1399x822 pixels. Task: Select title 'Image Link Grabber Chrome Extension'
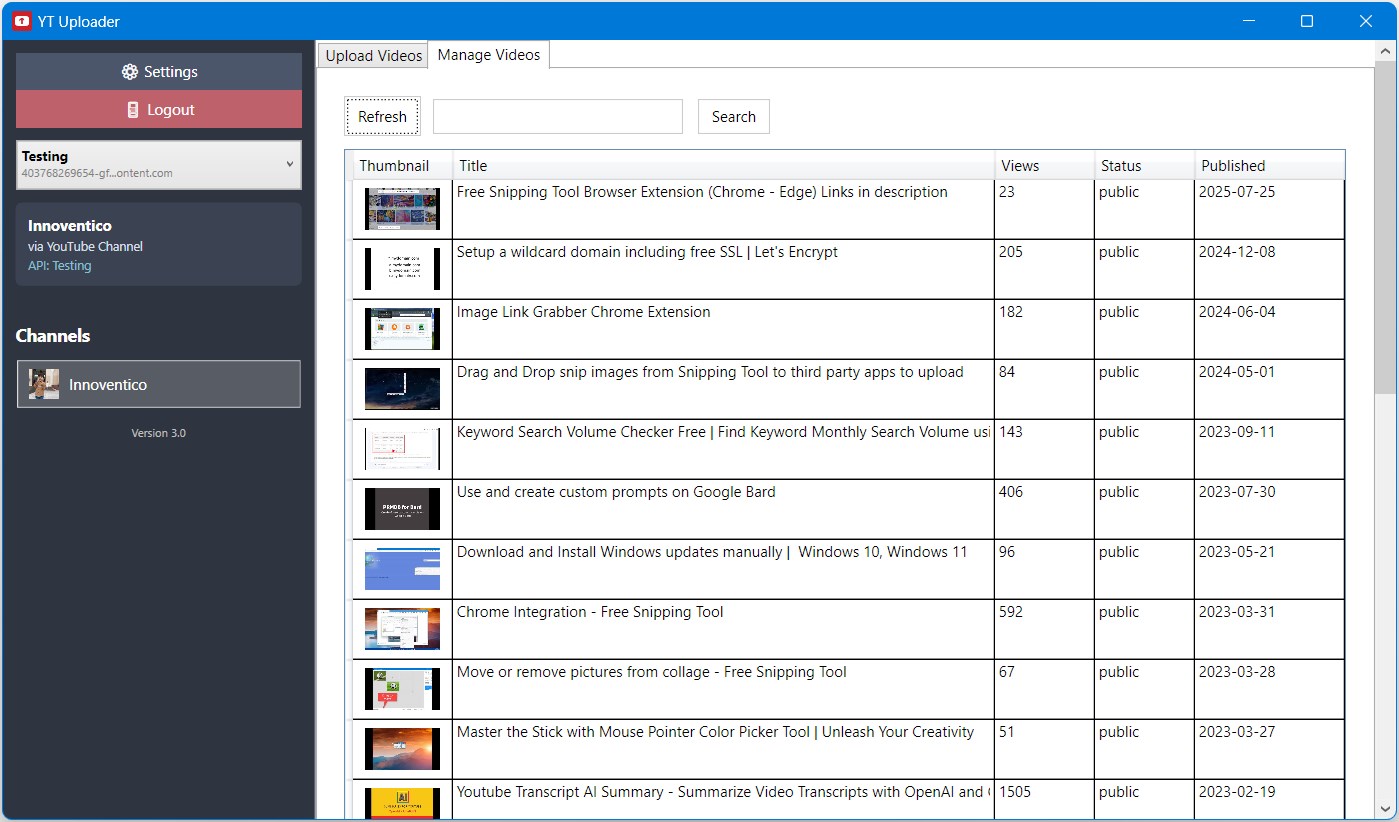coord(583,312)
